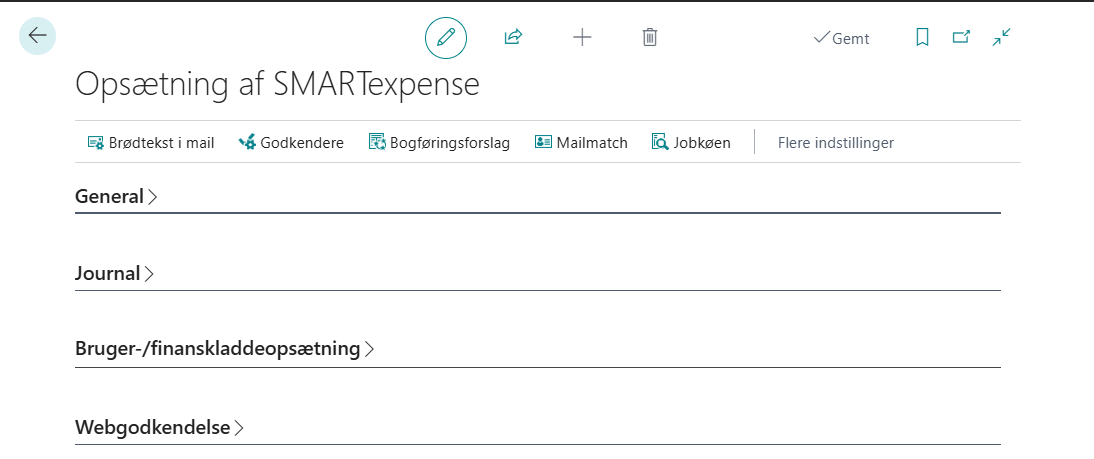Expand the Journal section

coord(108,273)
